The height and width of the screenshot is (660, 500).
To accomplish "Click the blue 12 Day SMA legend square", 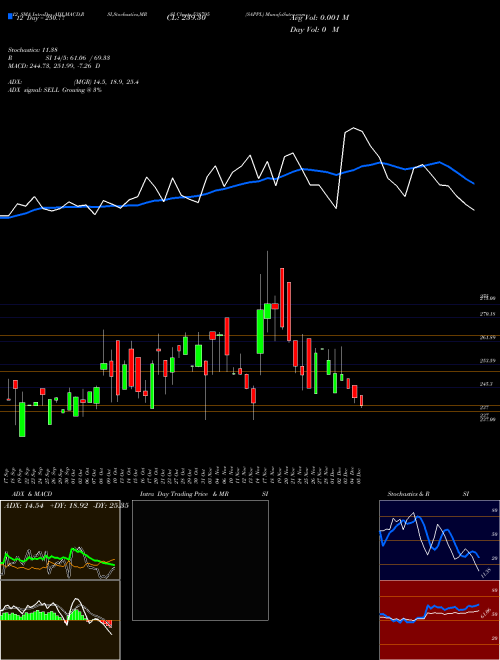I will [x=10, y=16].
